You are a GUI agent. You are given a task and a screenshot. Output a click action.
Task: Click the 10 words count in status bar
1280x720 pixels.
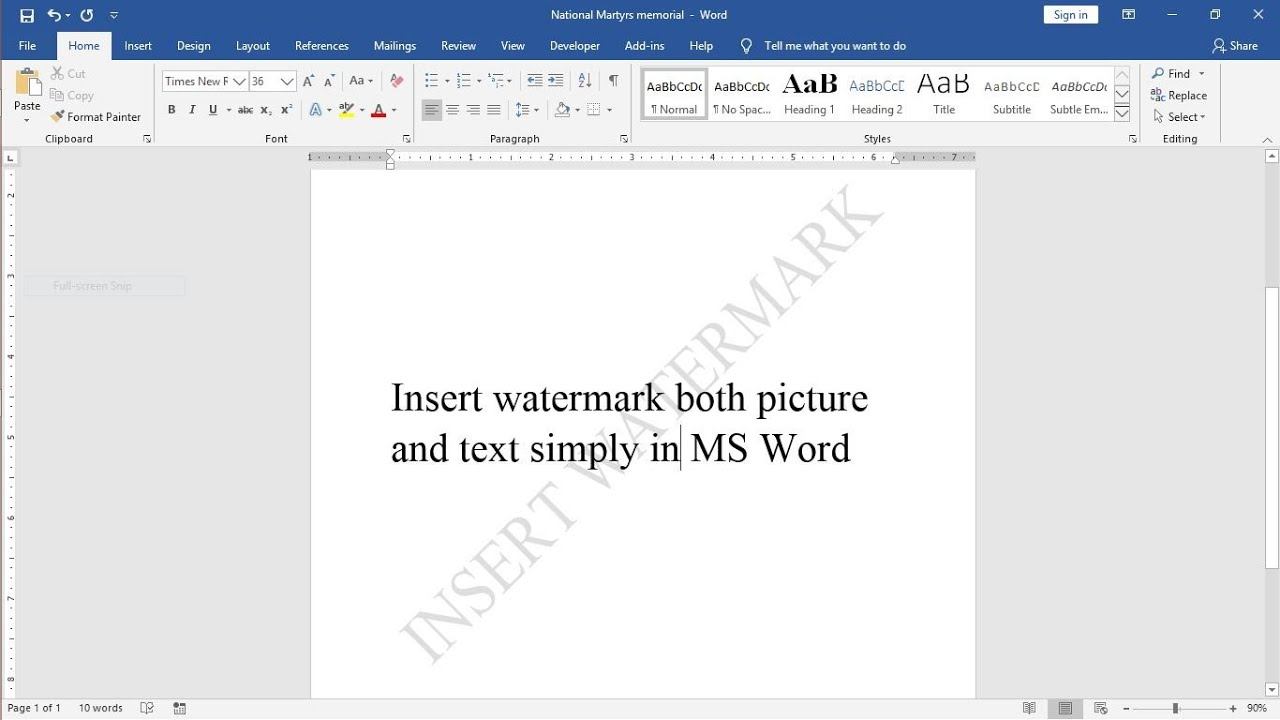[101, 708]
